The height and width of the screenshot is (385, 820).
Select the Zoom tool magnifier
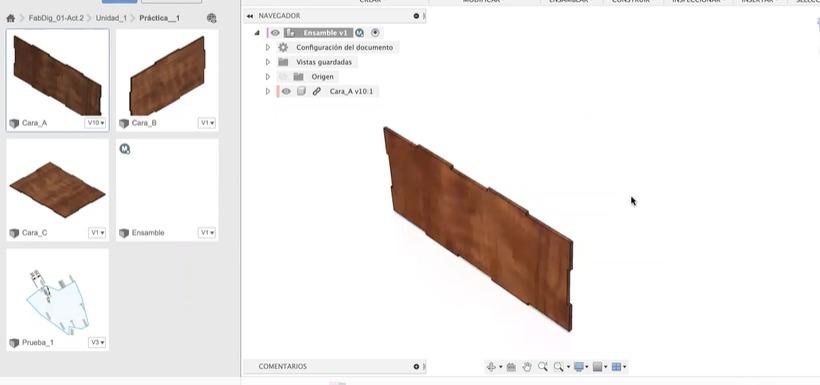coord(543,367)
